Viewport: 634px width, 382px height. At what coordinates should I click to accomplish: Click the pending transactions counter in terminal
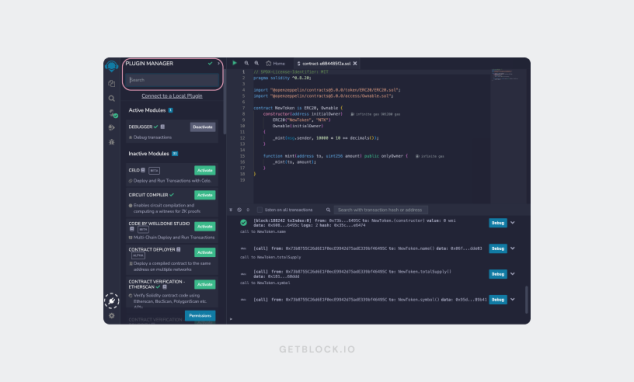(248, 210)
